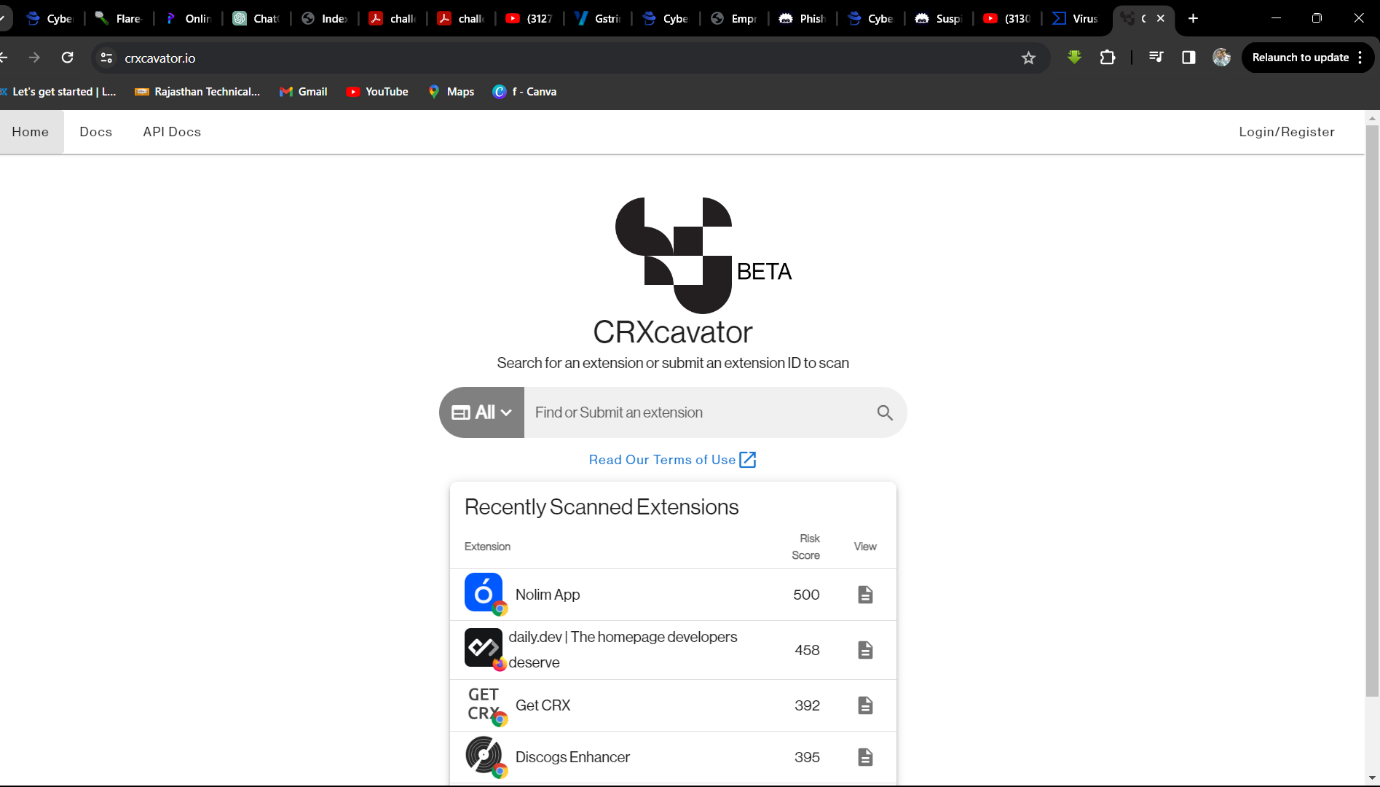The image size is (1380, 787).
Task: Reload the page
Action: pyautogui.click(x=67, y=58)
